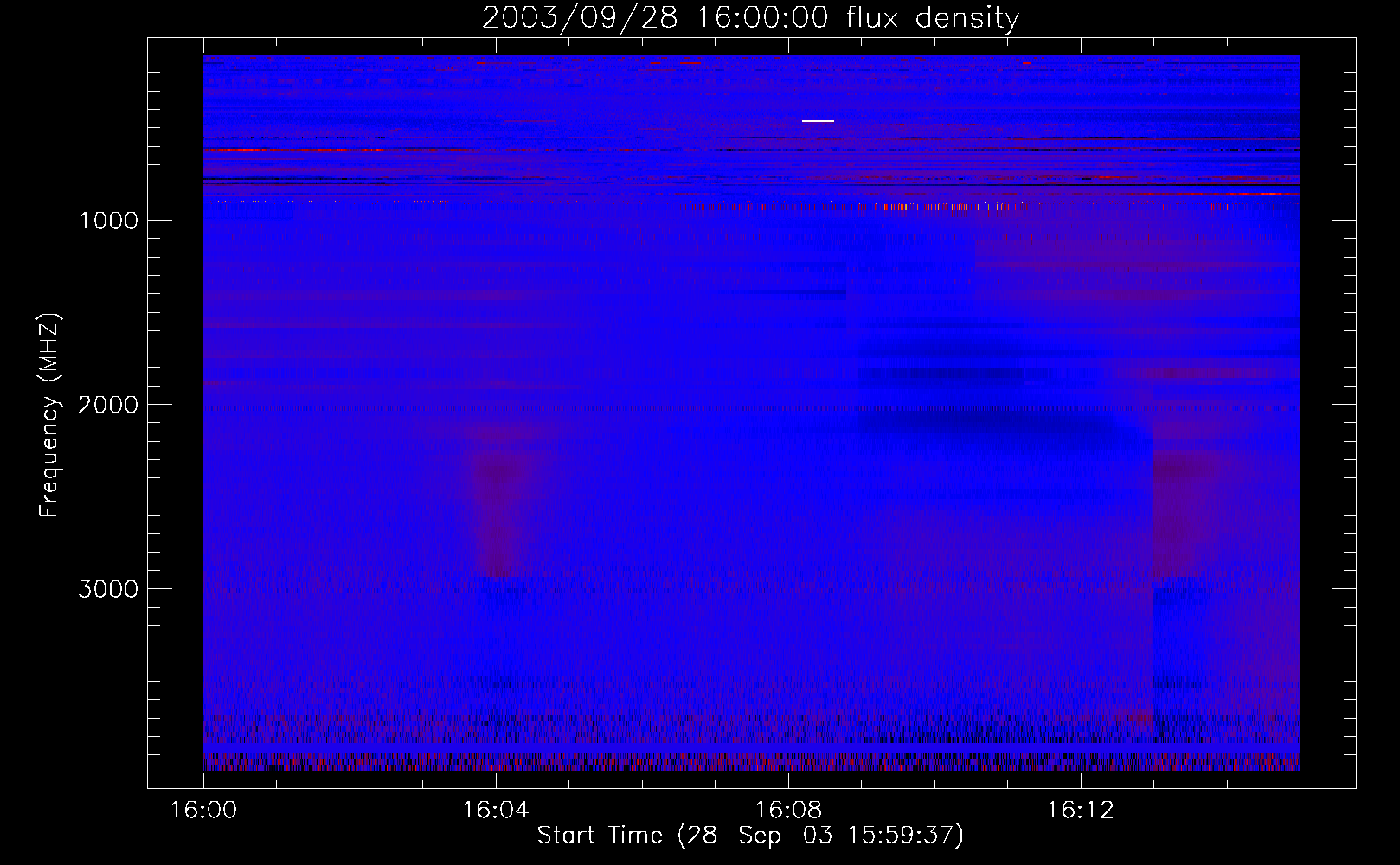Click the '3000' frequency tick label
The height and width of the screenshot is (865, 1400).
[108, 589]
